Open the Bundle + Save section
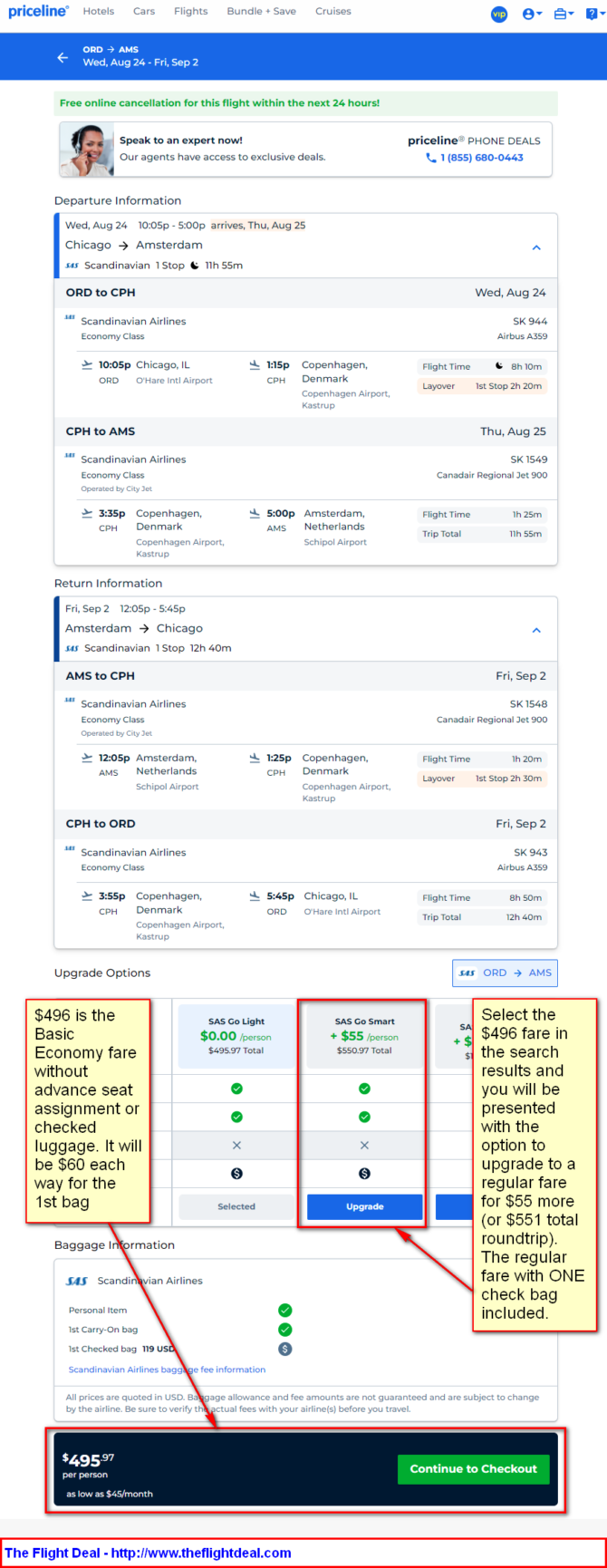This screenshot has width=607, height=1568. click(261, 12)
